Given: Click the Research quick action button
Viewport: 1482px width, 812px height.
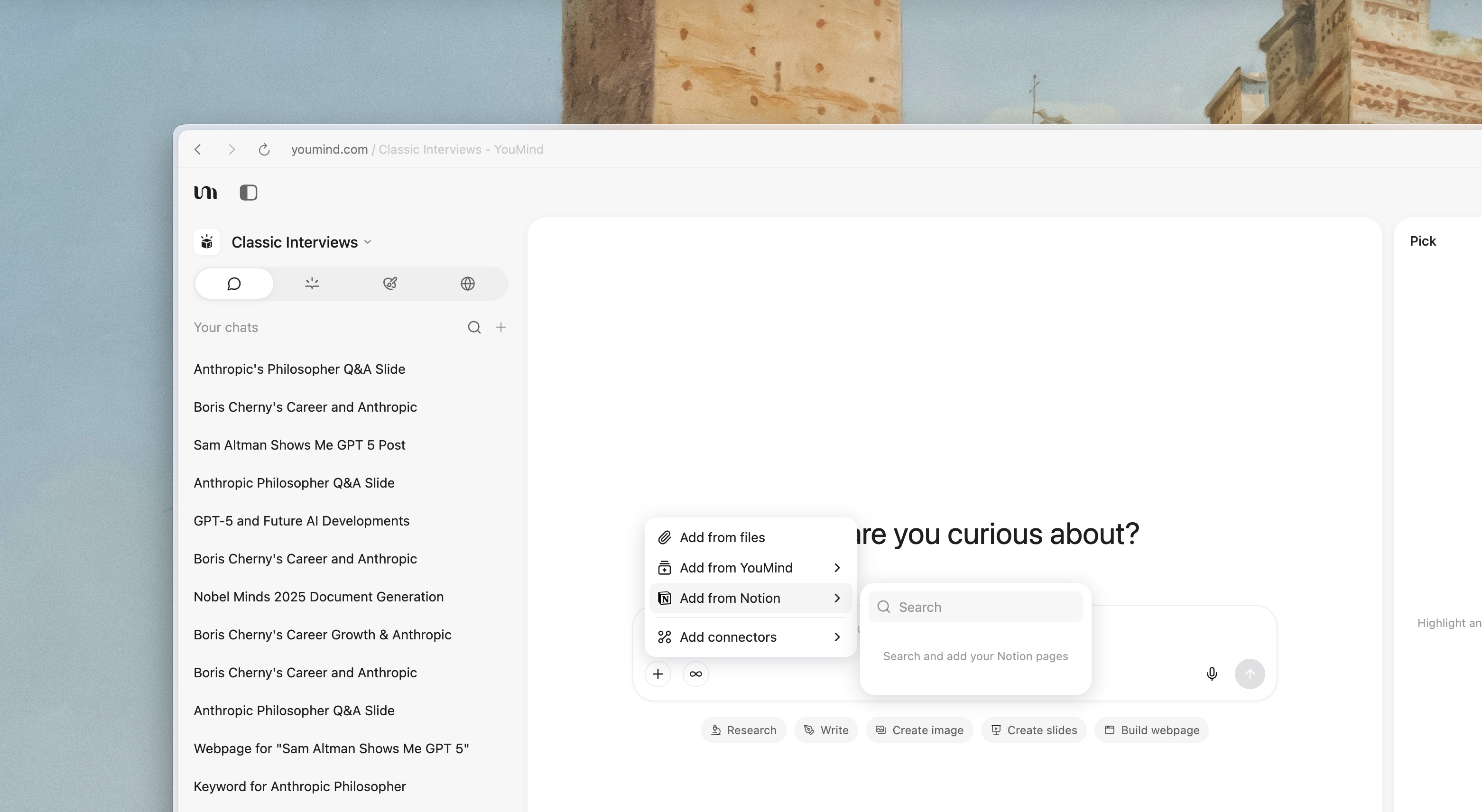Looking at the screenshot, I should [x=743, y=730].
